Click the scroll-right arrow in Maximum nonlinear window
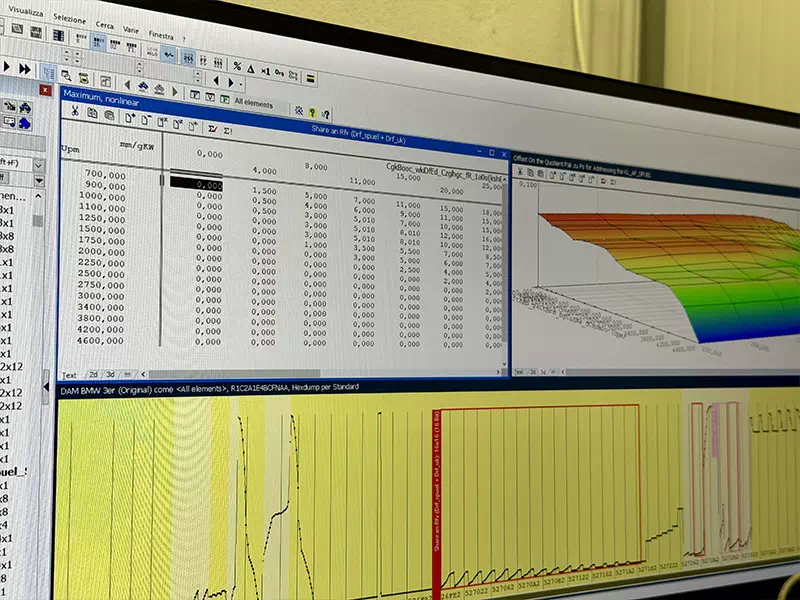The height and width of the screenshot is (600, 800). coord(498,372)
